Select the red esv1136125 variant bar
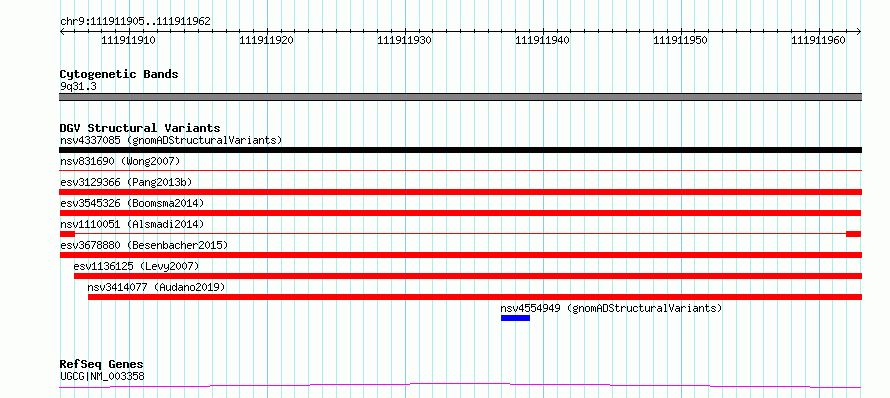This screenshot has width=890, height=398. [x=468, y=276]
